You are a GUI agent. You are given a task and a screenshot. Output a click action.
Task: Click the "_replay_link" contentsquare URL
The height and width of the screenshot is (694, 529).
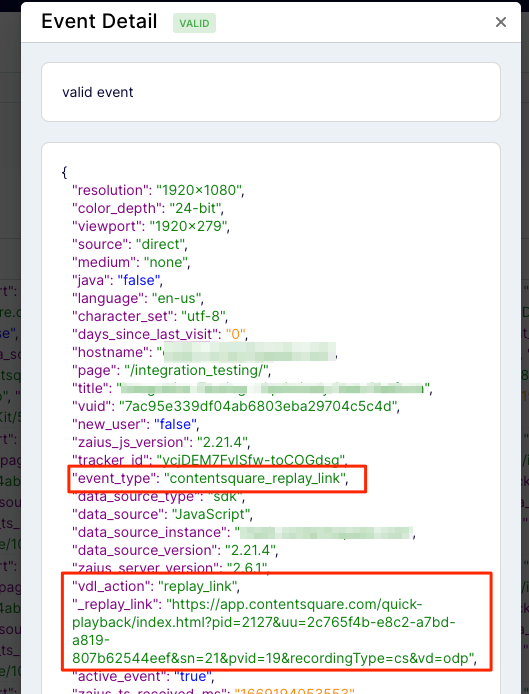tap(274, 631)
